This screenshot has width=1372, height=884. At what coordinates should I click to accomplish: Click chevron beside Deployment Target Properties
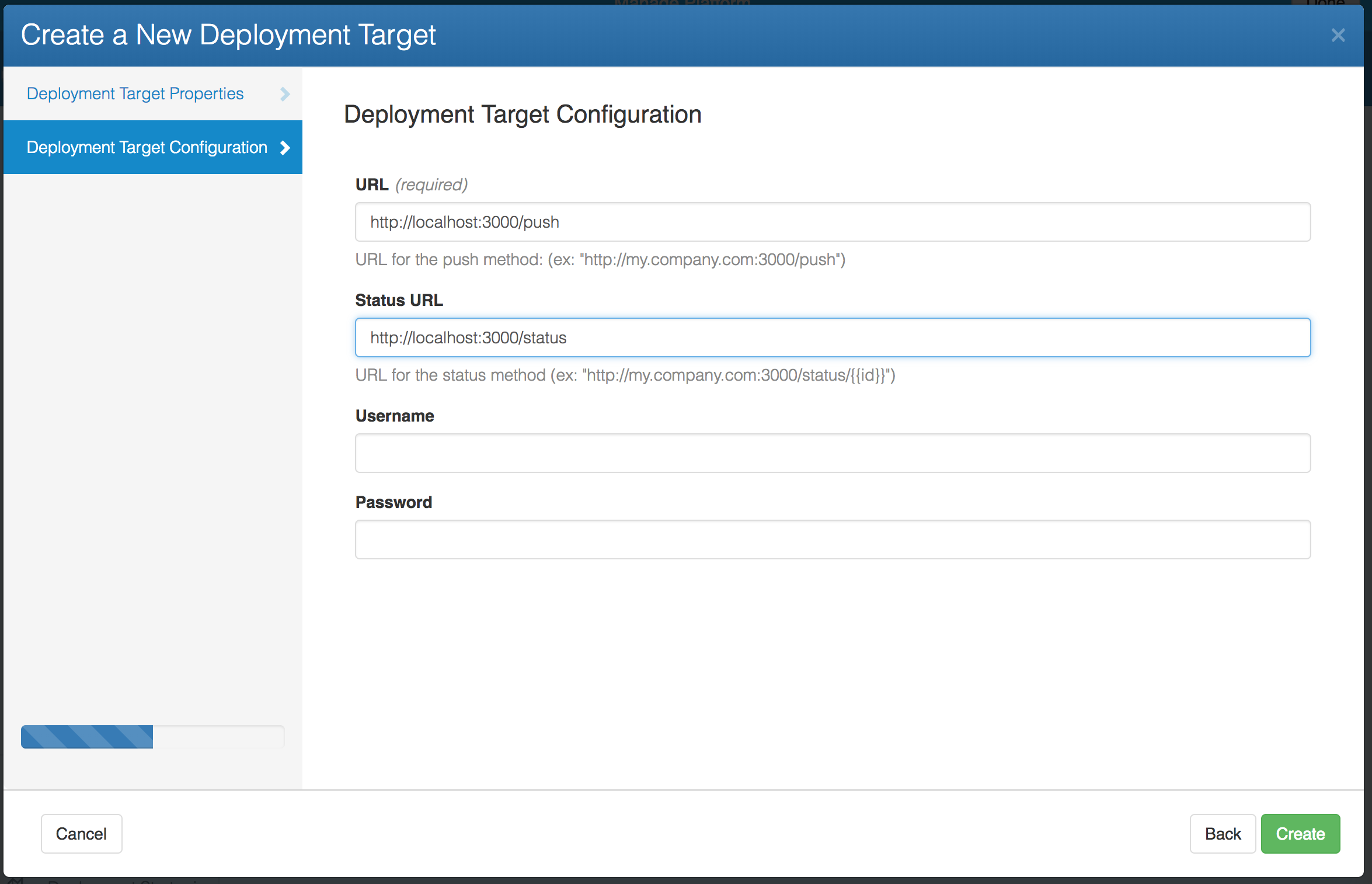285,94
